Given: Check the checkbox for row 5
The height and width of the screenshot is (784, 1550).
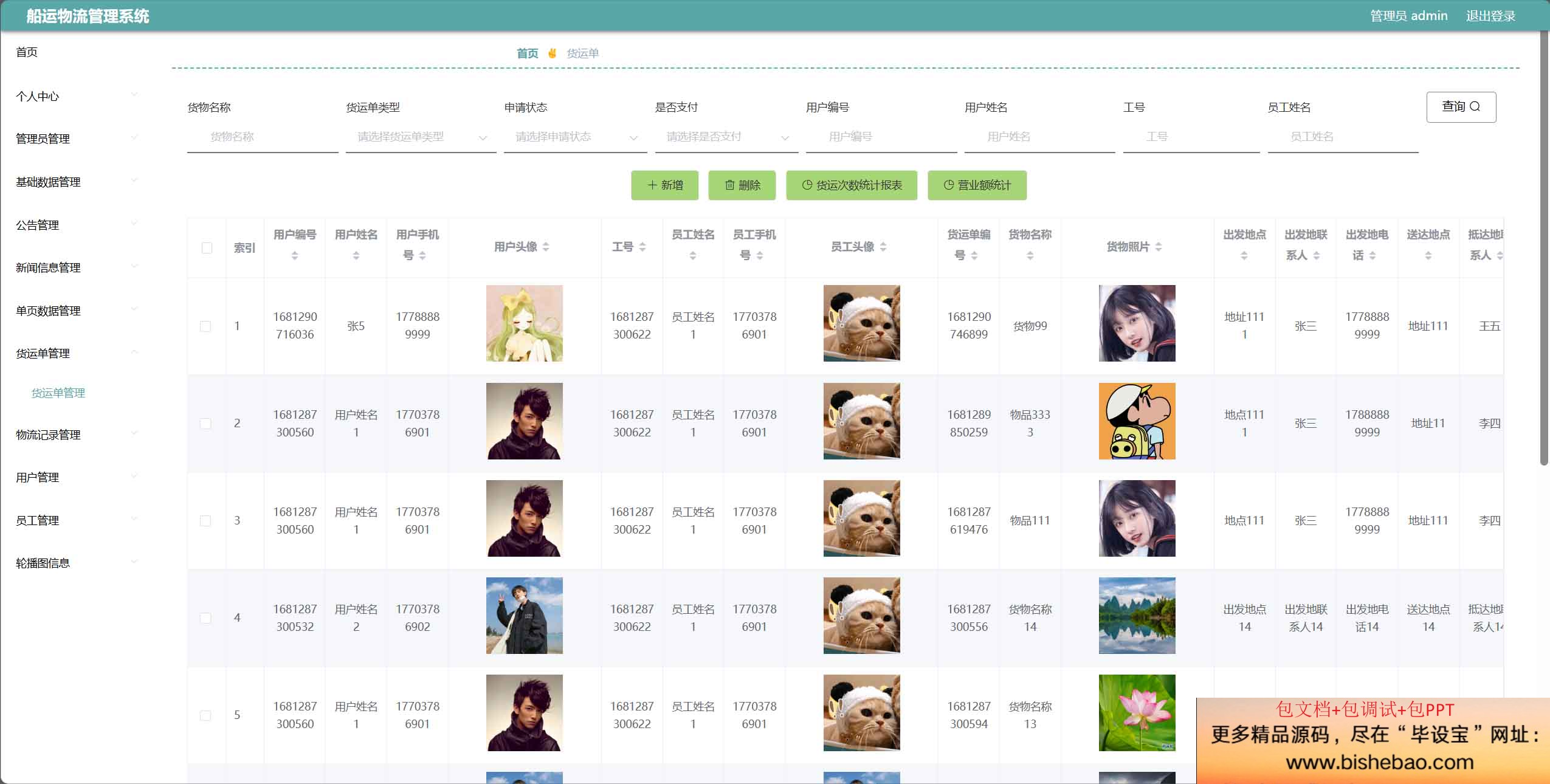Looking at the screenshot, I should [205, 715].
